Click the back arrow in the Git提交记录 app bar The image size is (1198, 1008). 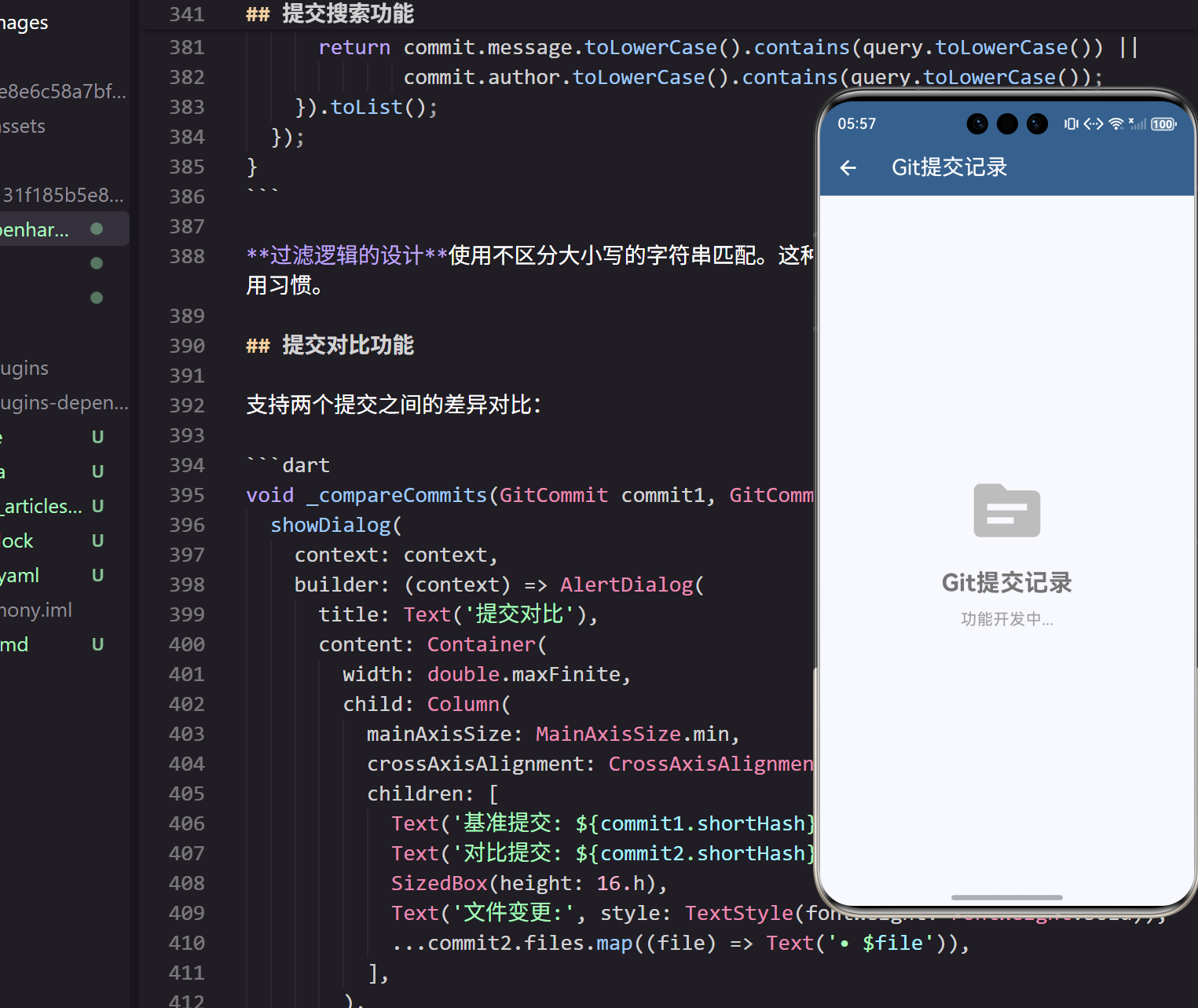848,167
